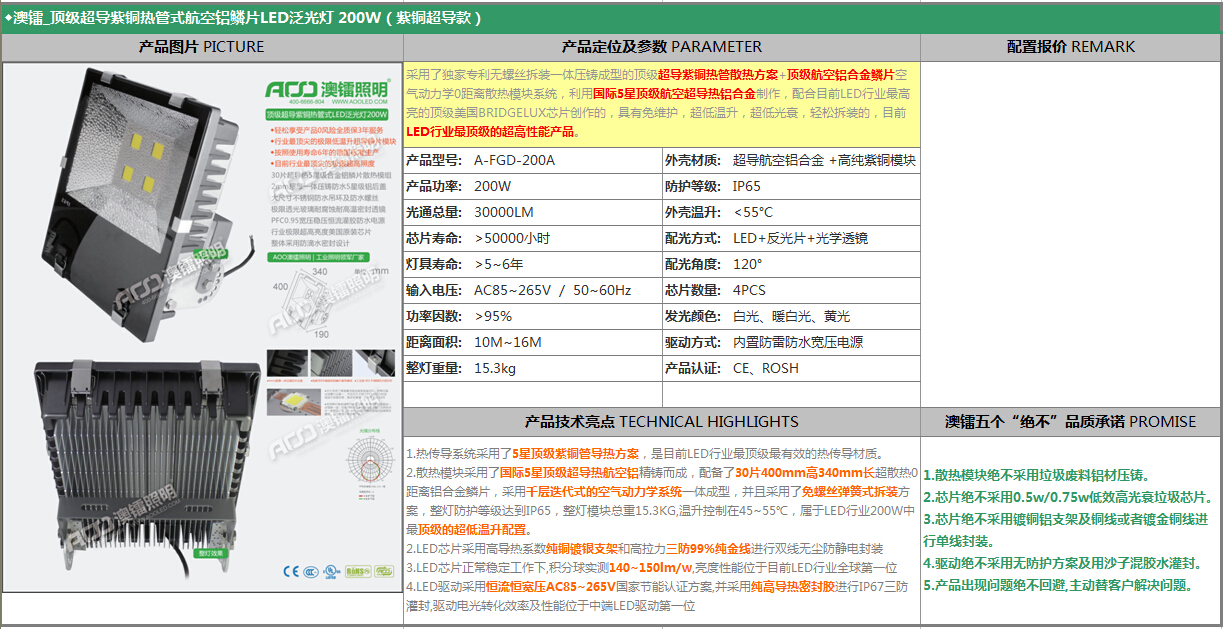Select the 澳镭五个"绝不"品质承诺 PROMISE header
The width and height of the screenshot is (1223, 629).
[x=1071, y=422]
